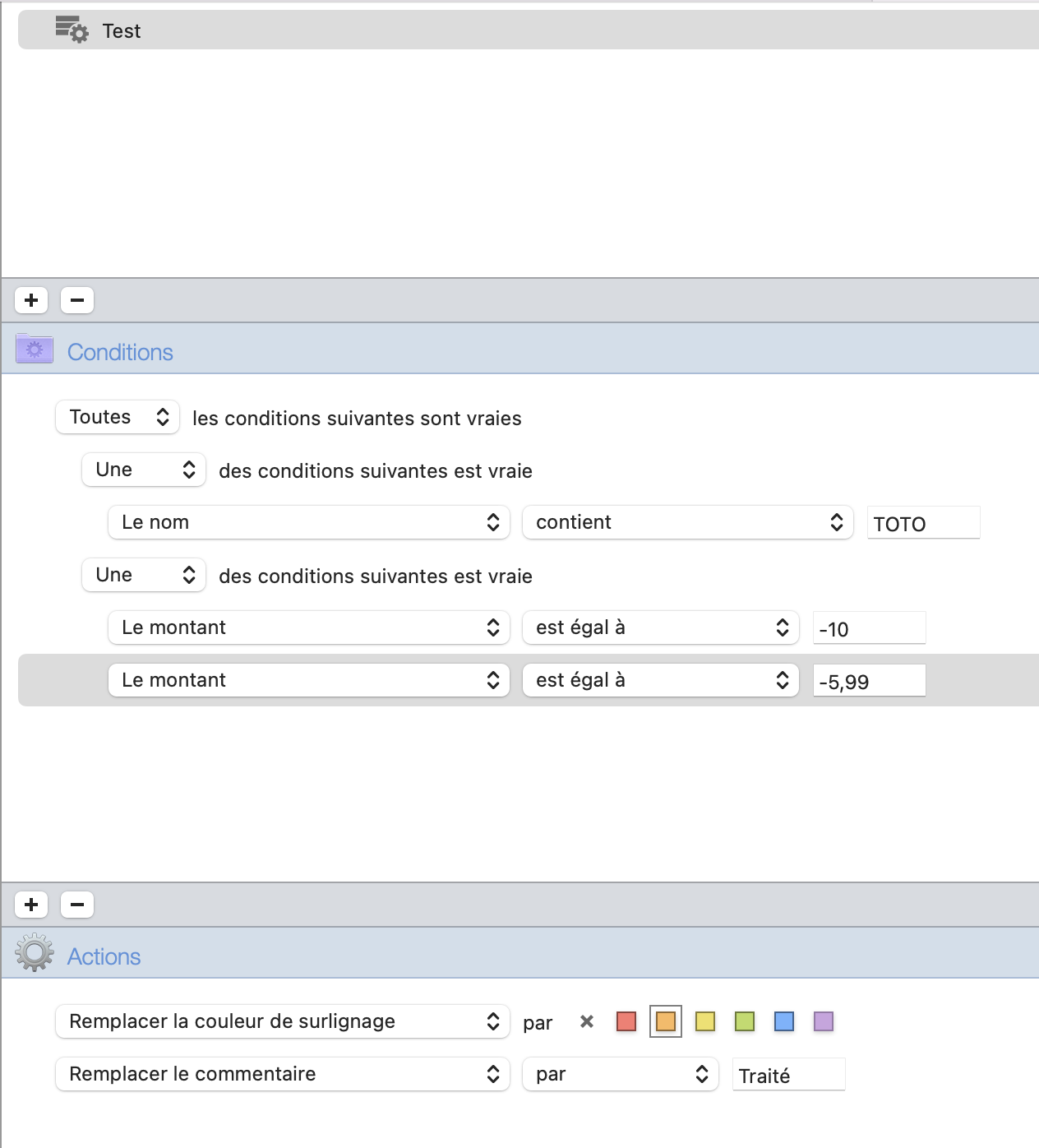Clear highlight color with the X icon
Image resolution: width=1039 pixels, height=1148 pixels.
click(x=587, y=1021)
